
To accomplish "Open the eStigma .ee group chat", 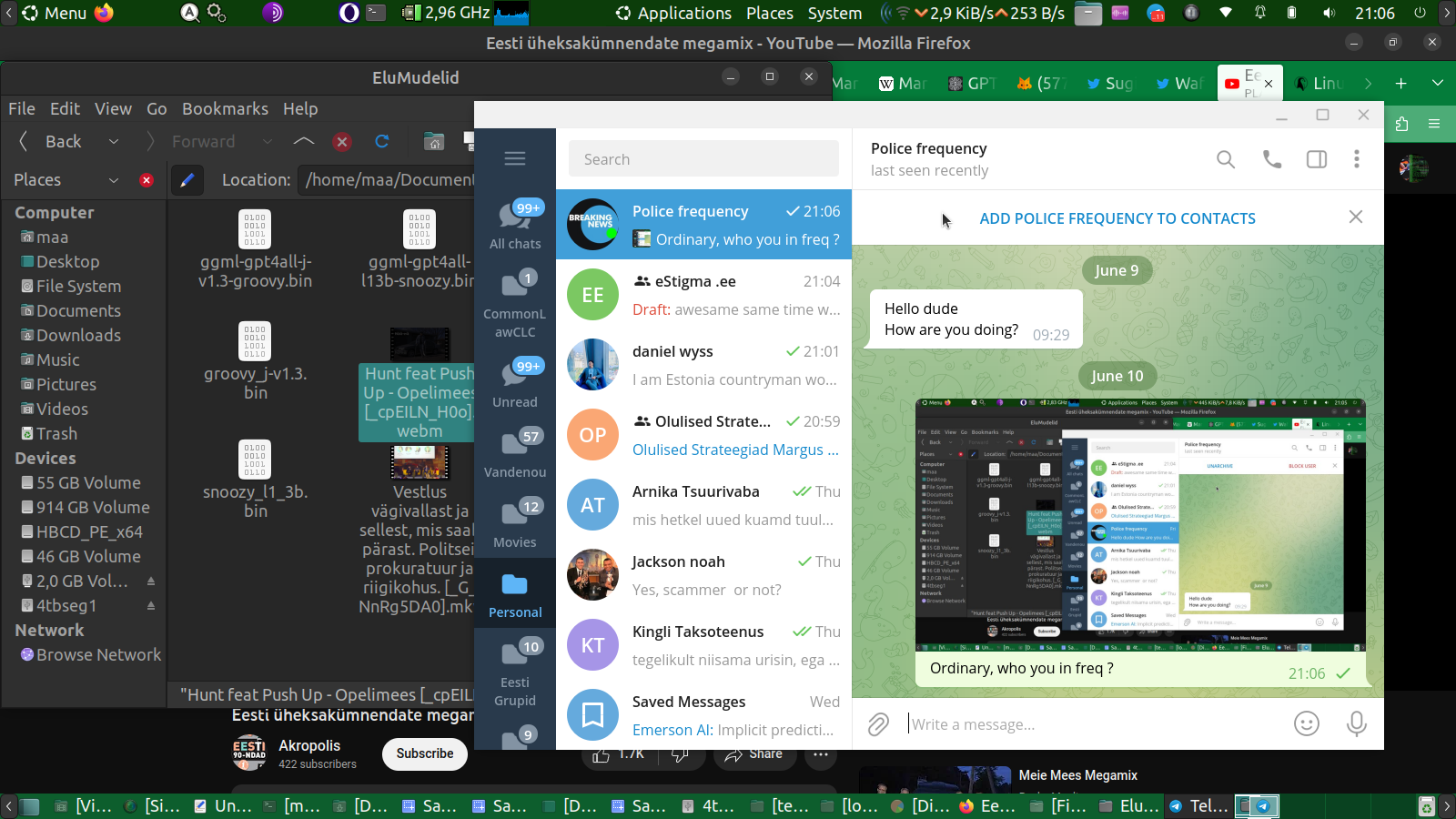I will click(x=703, y=295).
